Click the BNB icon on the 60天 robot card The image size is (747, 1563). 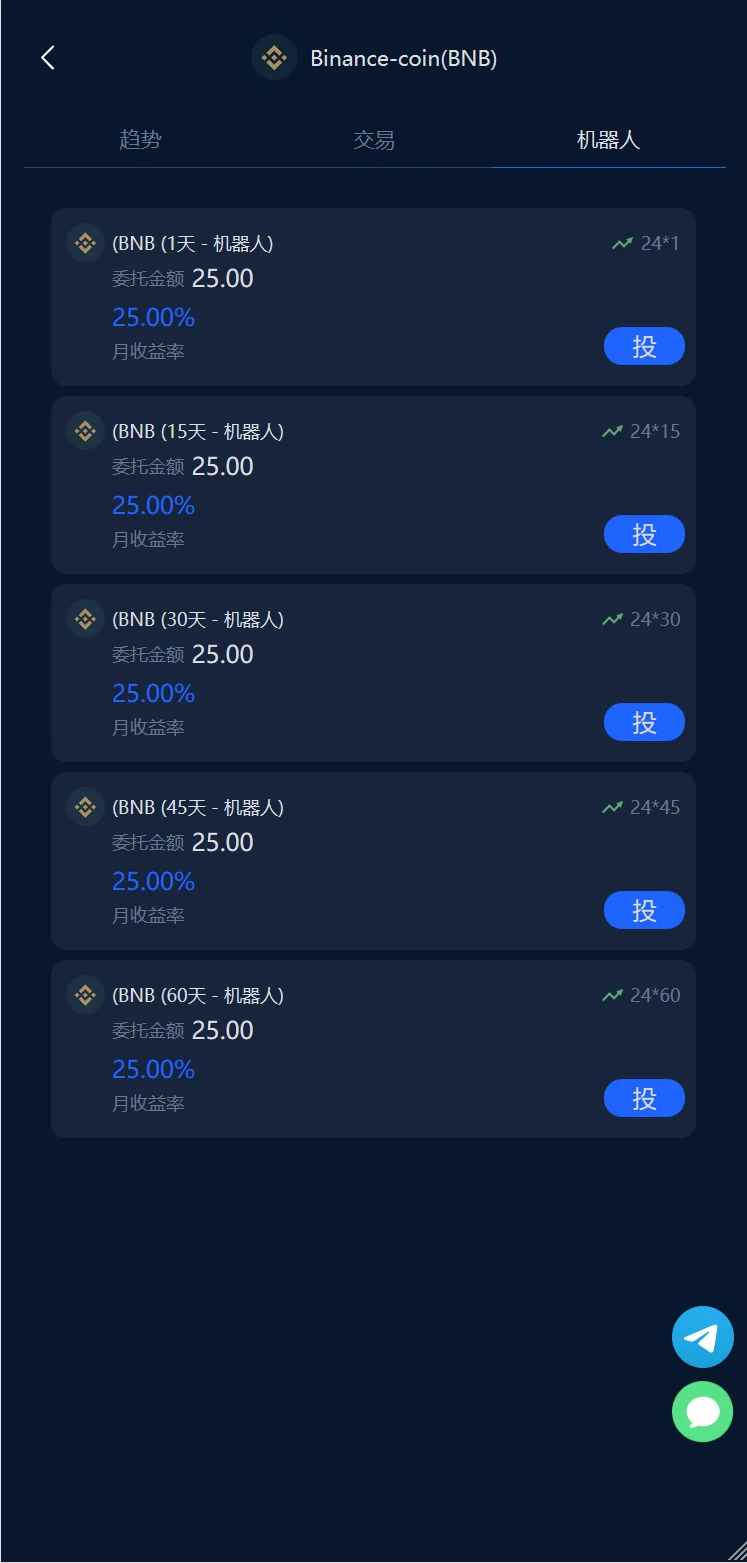pyautogui.click(x=85, y=995)
